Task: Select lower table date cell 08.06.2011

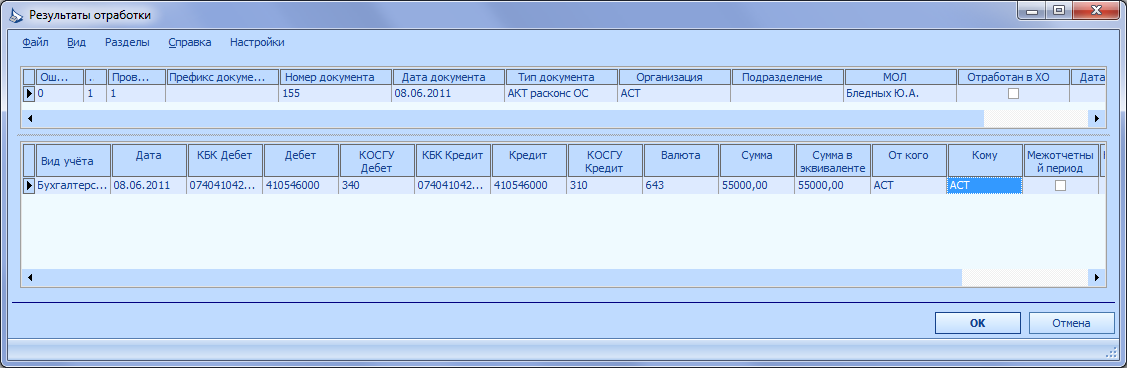Action: click(149, 185)
